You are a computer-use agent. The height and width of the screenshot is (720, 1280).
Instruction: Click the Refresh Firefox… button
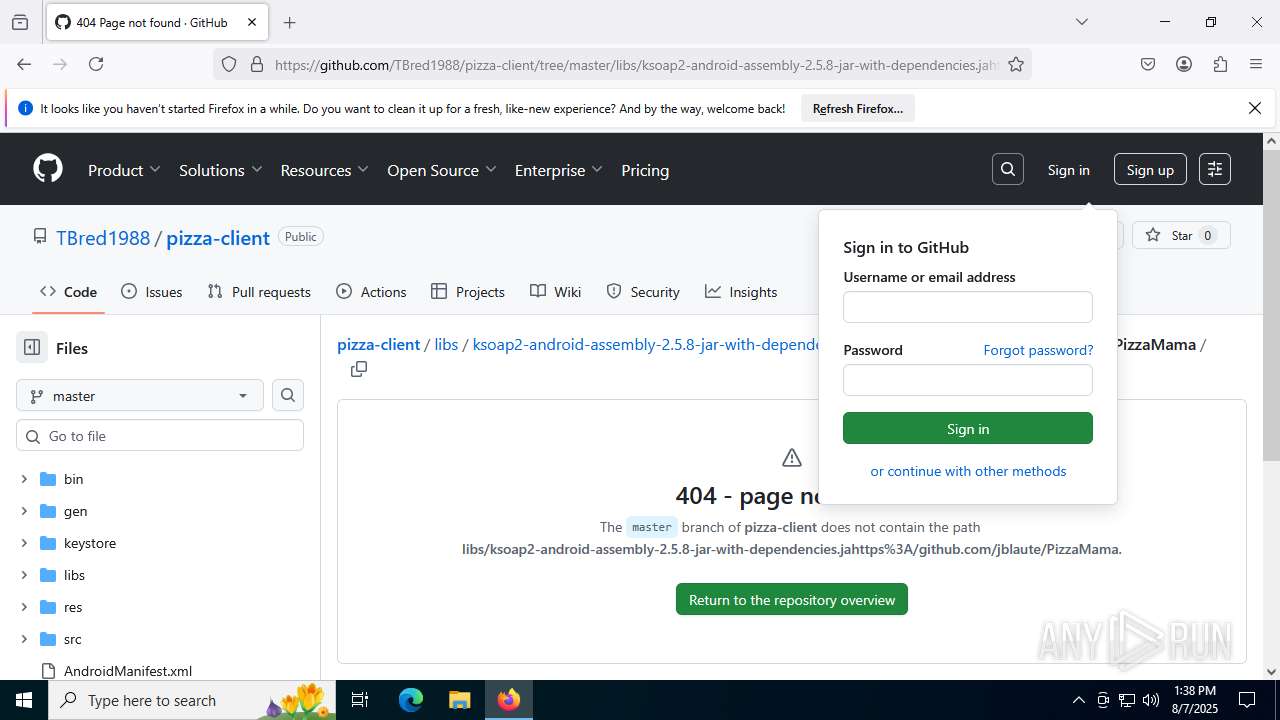pyautogui.click(x=858, y=108)
